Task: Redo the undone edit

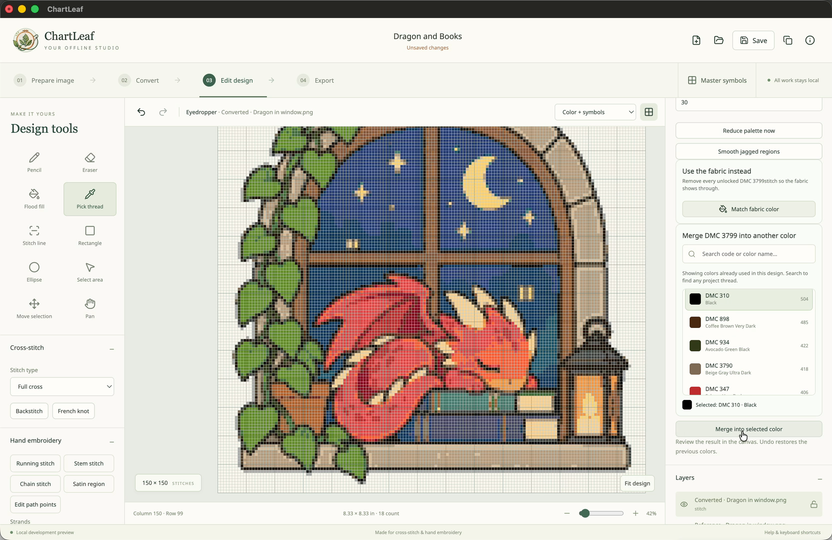Action: [x=163, y=112]
